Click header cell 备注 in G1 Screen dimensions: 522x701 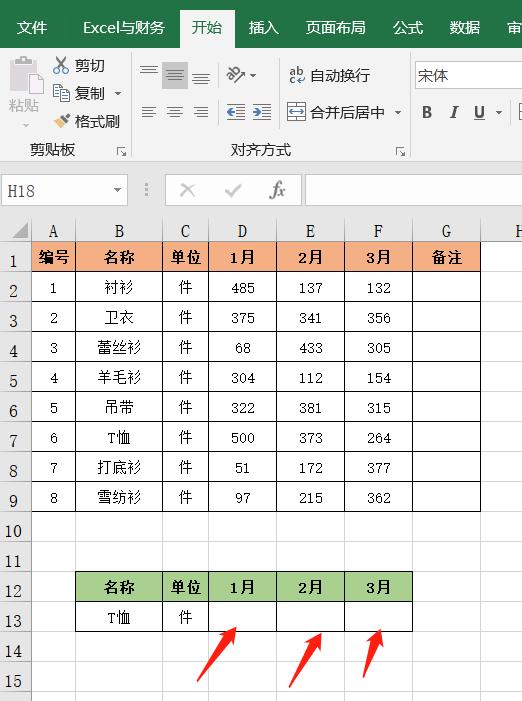pos(446,257)
